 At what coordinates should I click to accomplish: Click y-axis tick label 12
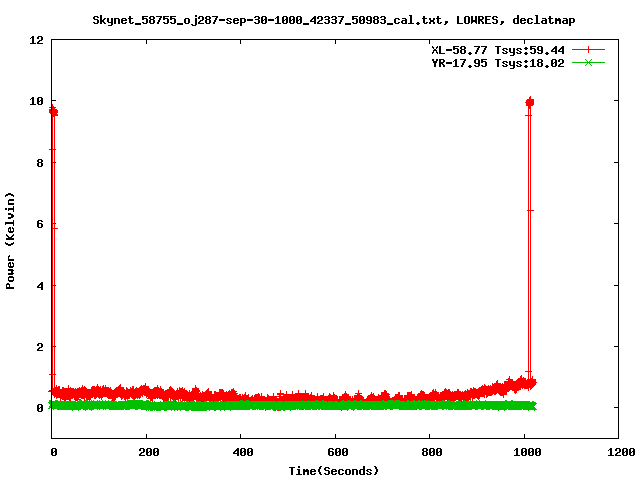pos(36,40)
